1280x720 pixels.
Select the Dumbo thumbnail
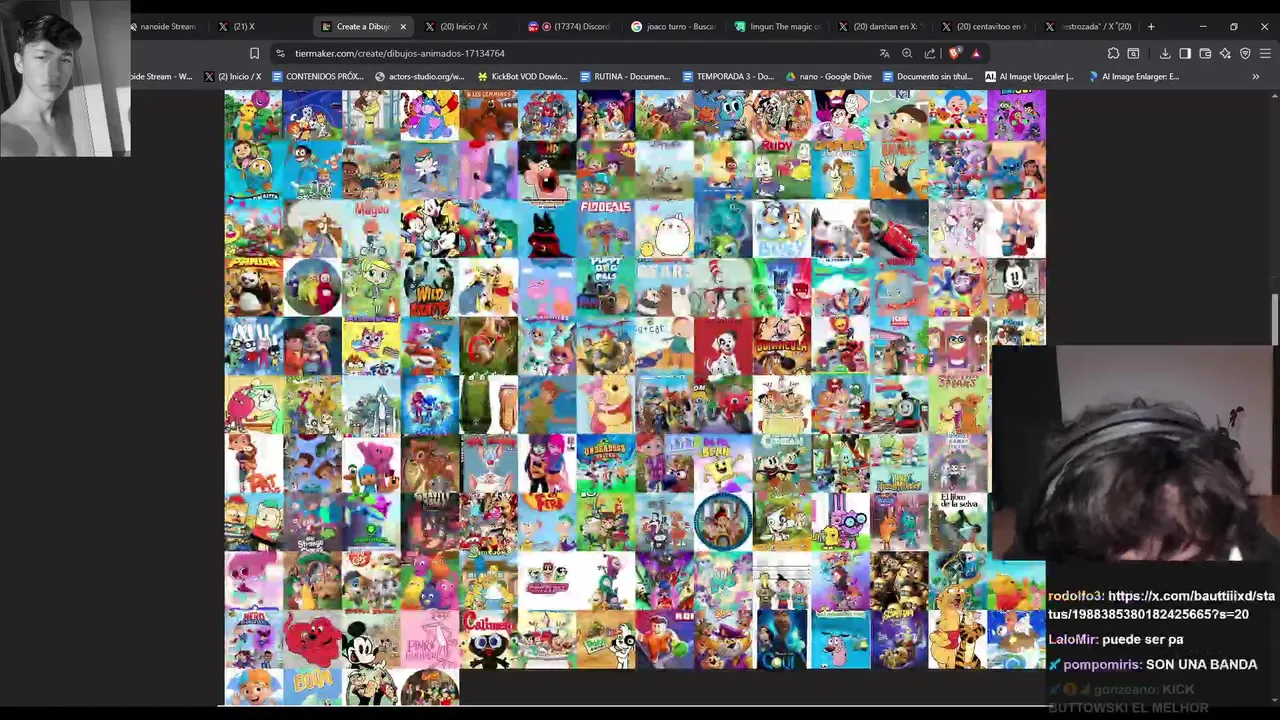pyautogui.click(x=899, y=289)
